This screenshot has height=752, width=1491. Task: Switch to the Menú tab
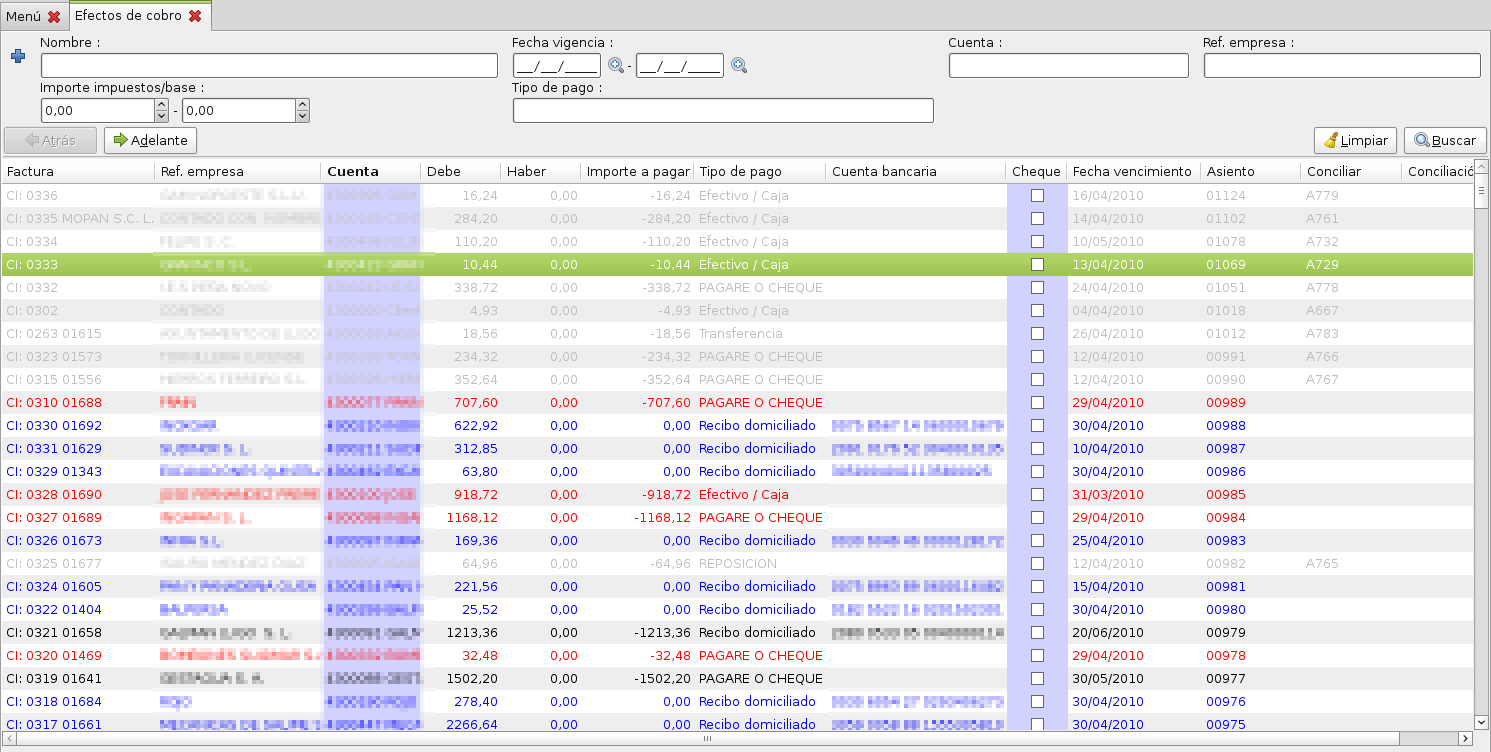[24, 16]
